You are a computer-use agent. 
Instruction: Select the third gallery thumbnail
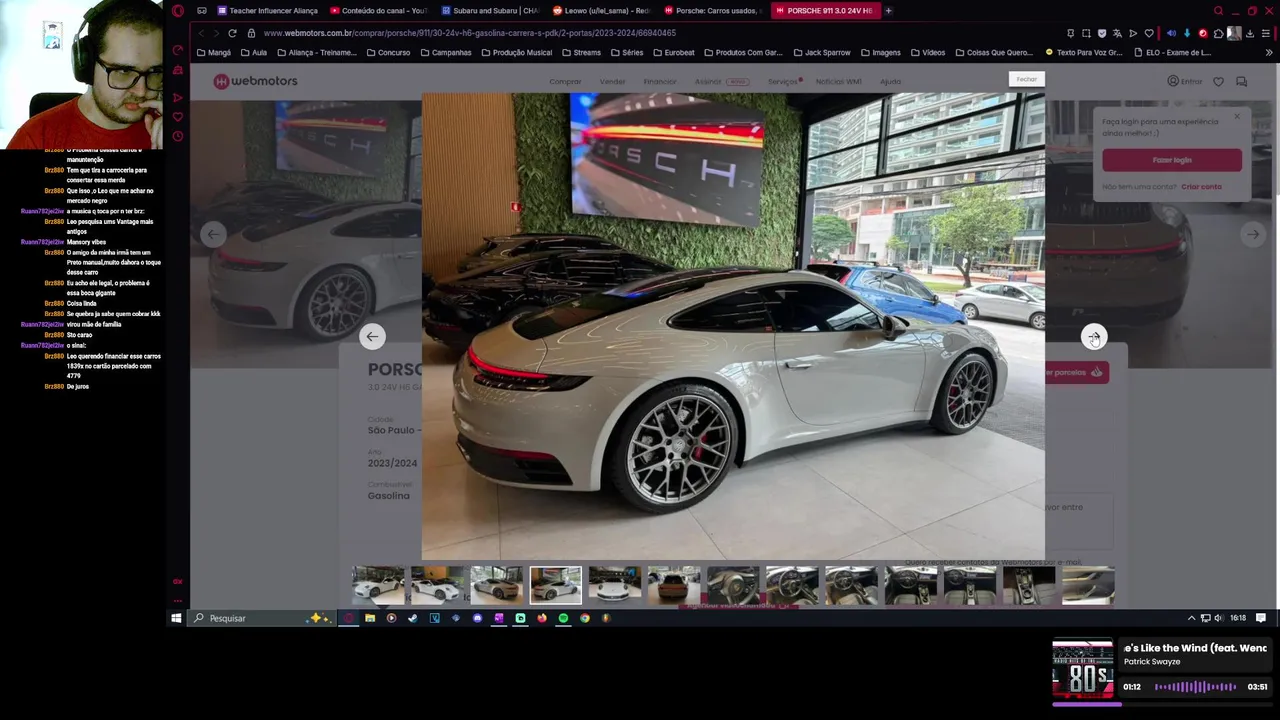click(496, 585)
